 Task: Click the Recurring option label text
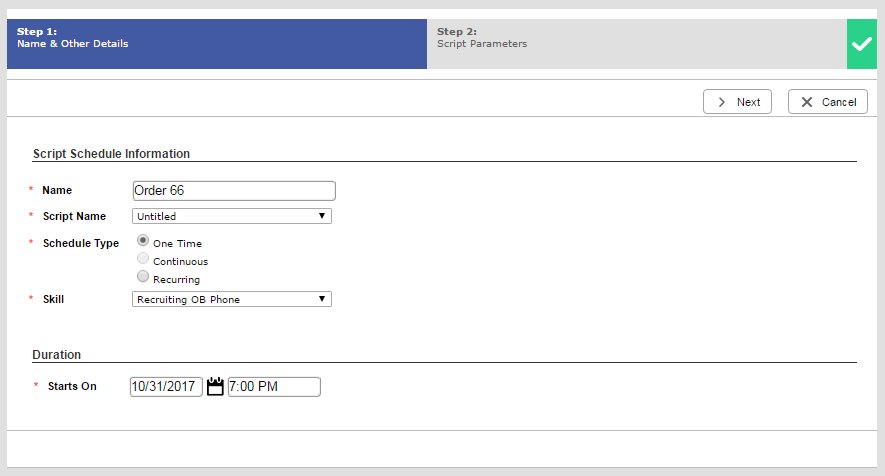(176, 280)
